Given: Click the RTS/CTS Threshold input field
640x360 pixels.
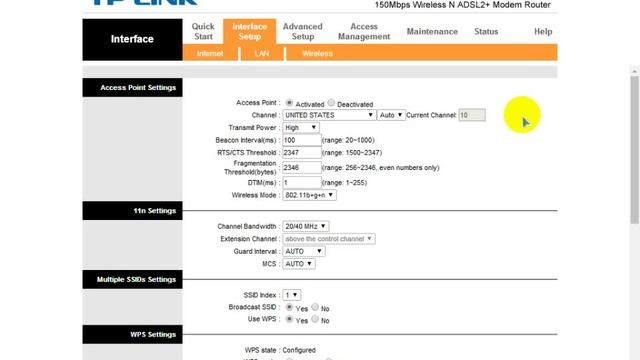Looking at the screenshot, I should tap(302, 153).
